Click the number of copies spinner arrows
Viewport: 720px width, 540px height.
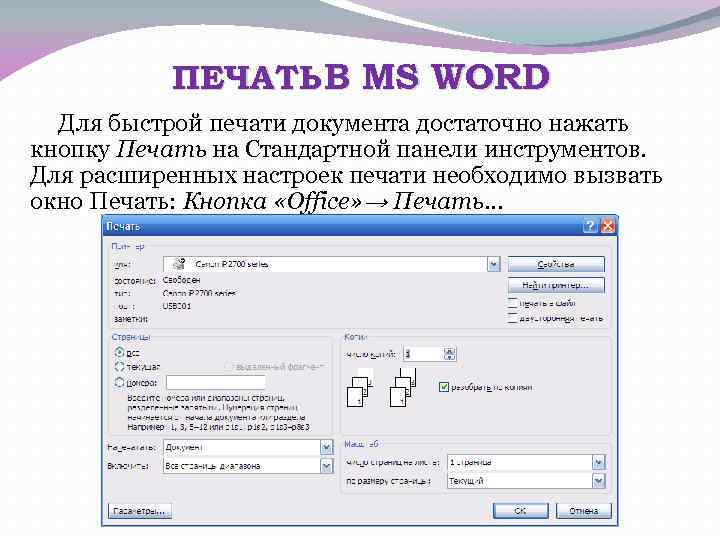450,354
